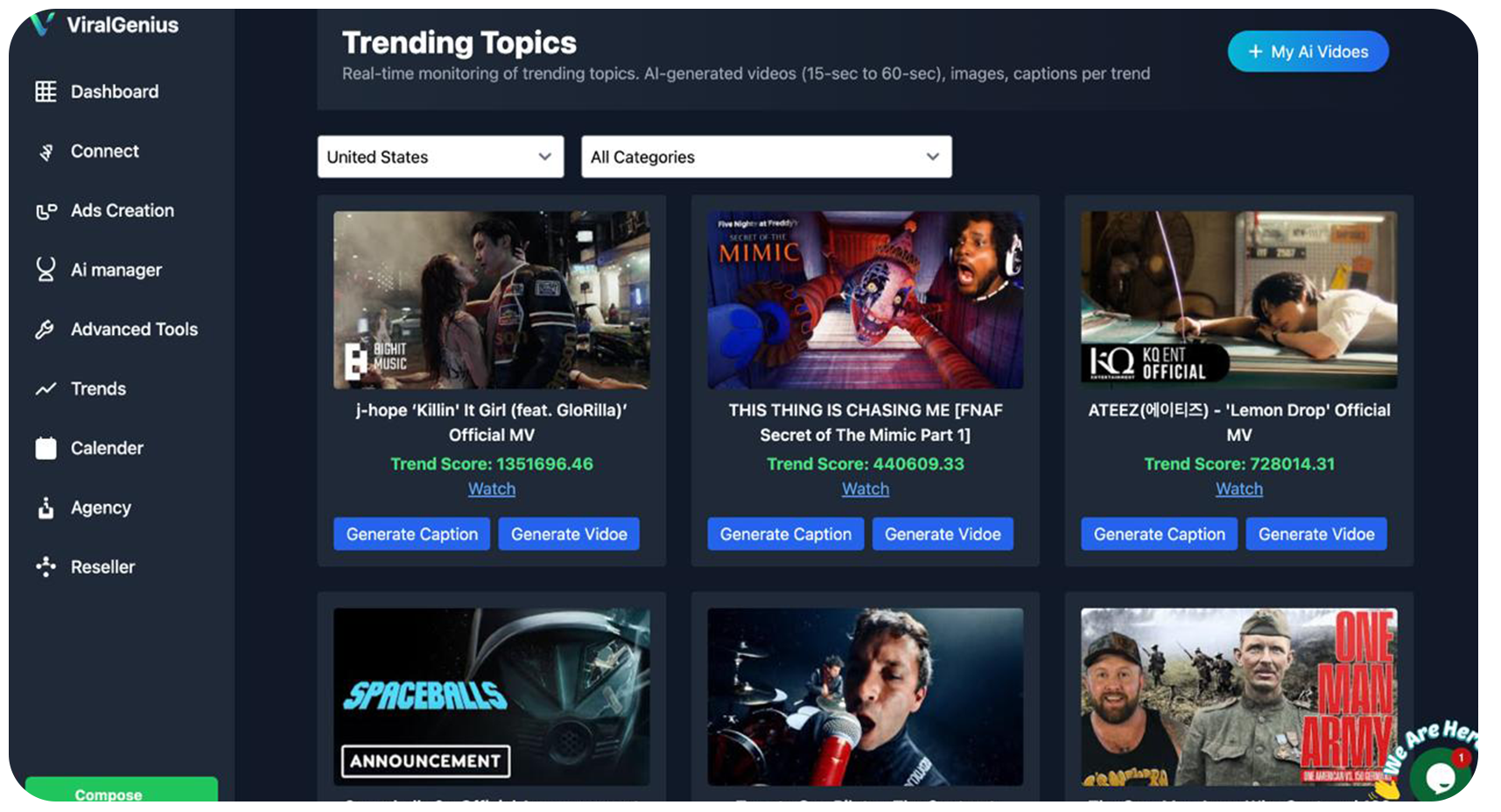
Task: Click the Calender sidebar icon
Action: [46, 448]
